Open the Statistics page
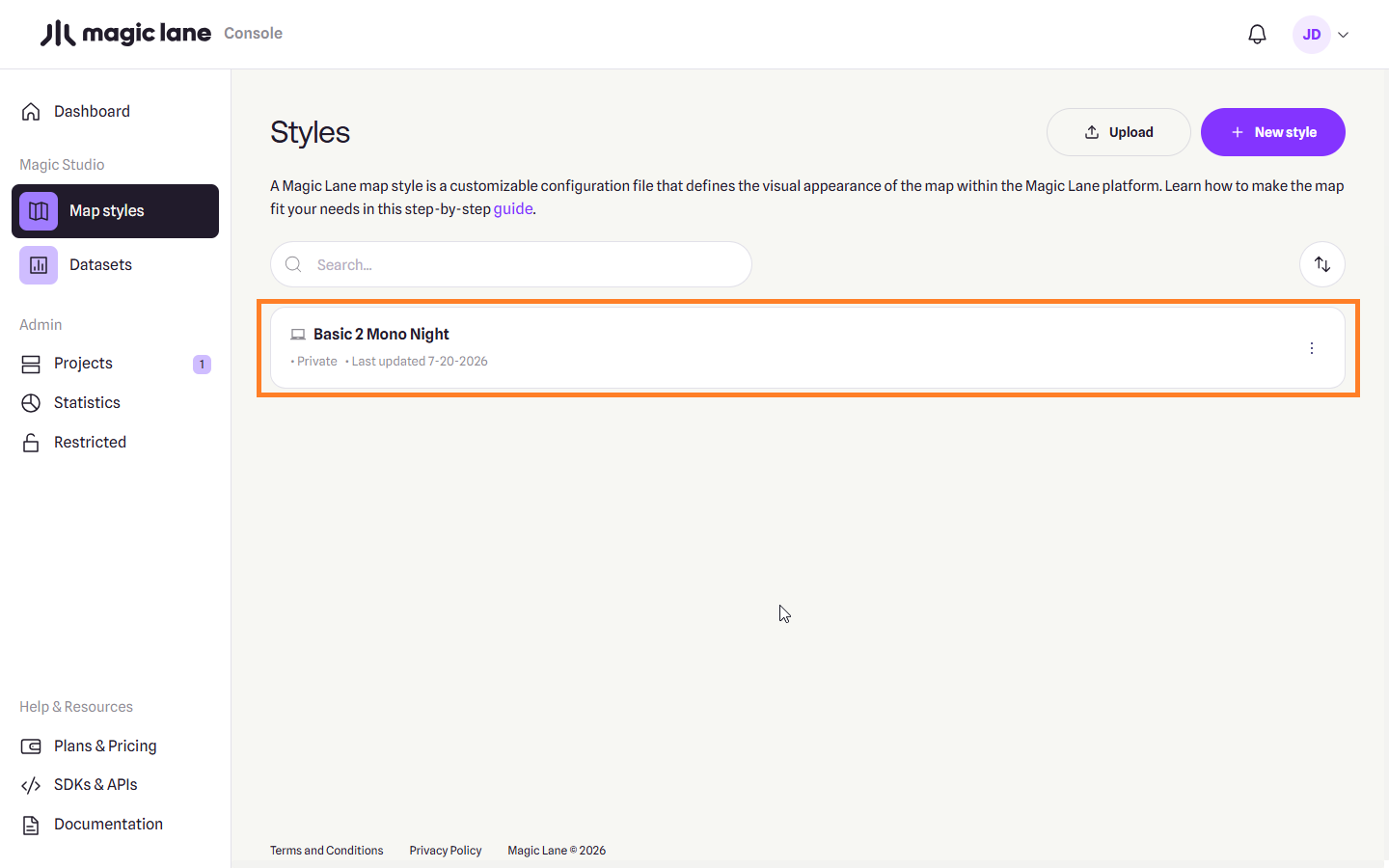Screen dimensions: 1389x868 point(87,403)
